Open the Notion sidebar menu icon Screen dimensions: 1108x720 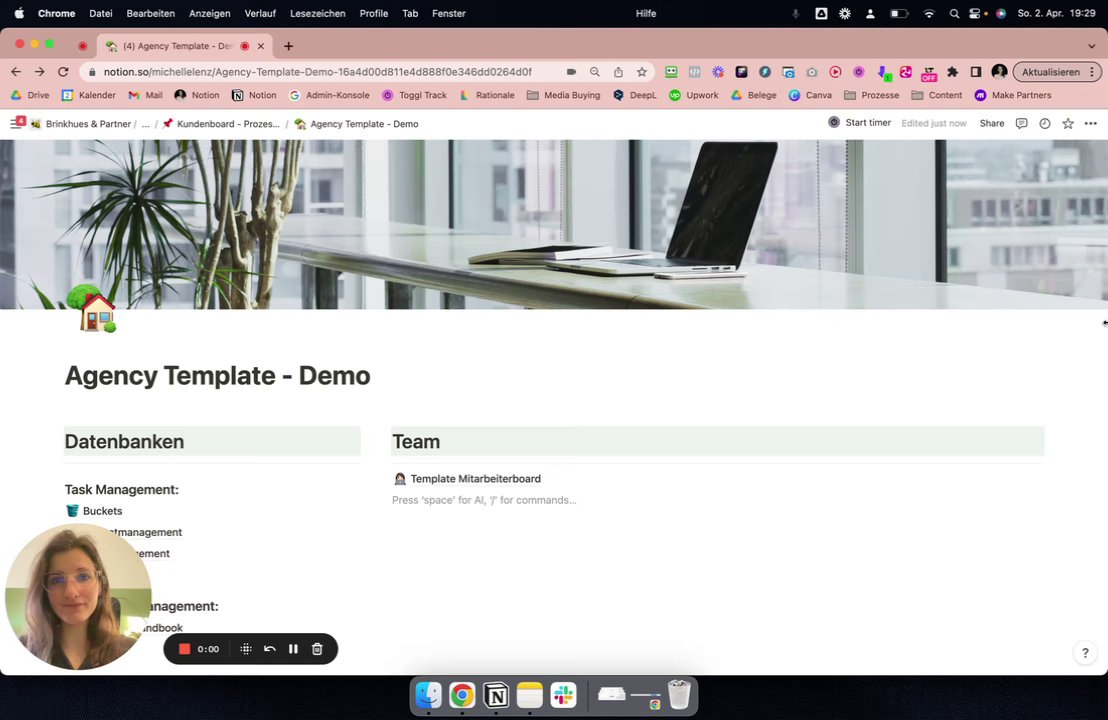(16, 124)
